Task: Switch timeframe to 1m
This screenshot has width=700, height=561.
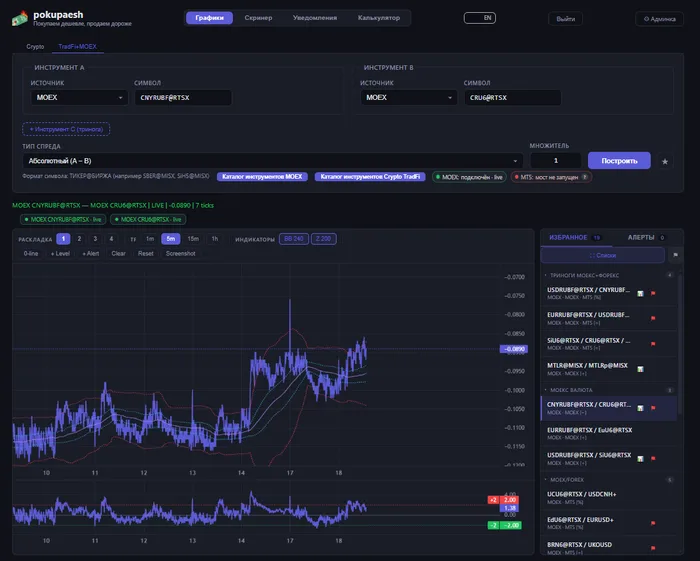Action: 150,239
